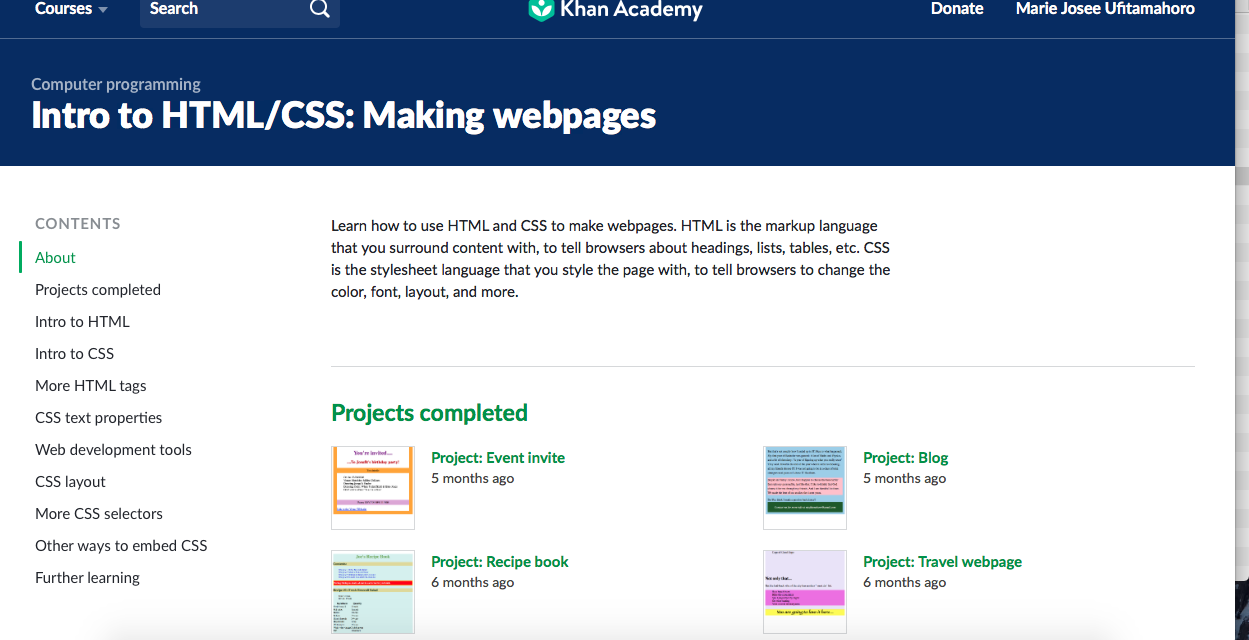
Task: Go to CSS text properties section
Action: [x=98, y=418]
